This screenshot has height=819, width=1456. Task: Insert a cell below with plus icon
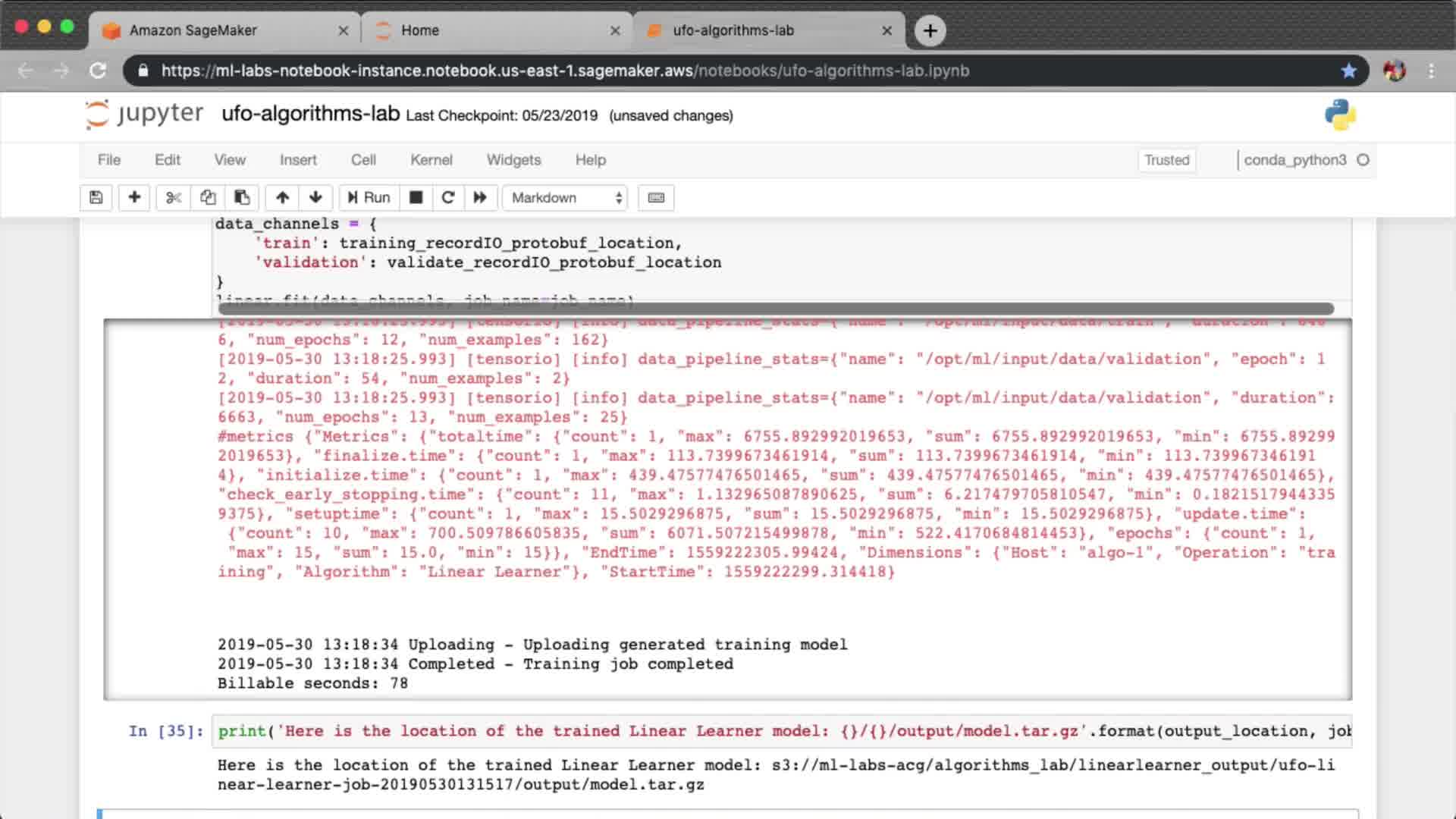pos(134,198)
